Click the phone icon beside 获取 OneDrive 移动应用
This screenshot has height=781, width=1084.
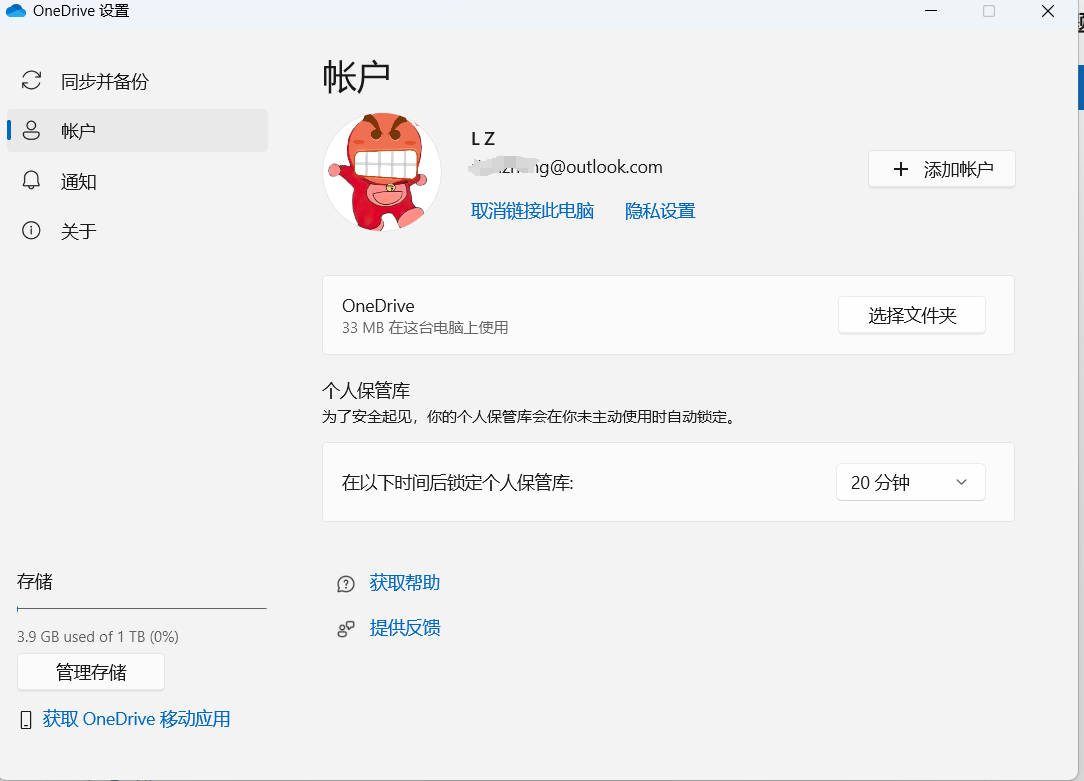(26, 720)
